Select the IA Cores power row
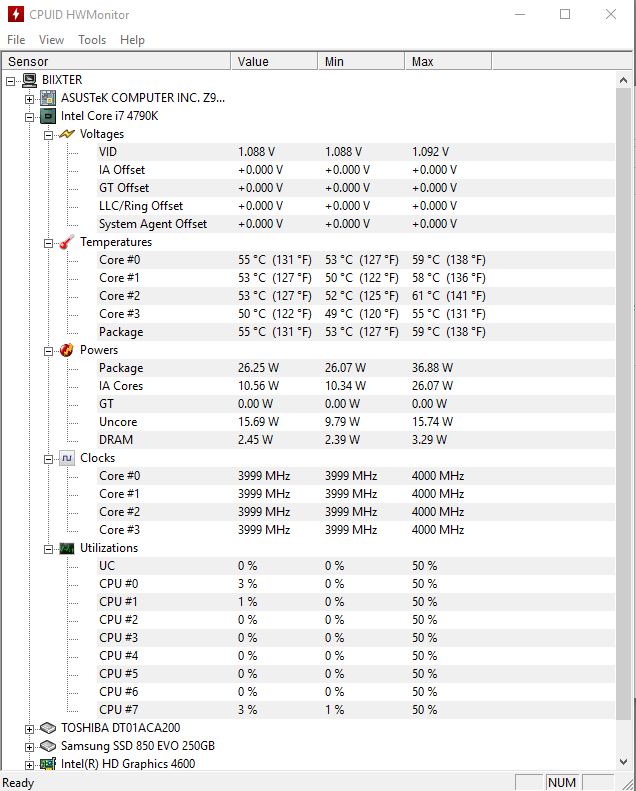The width and height of the screenshot is (636, 791). click(x=356, y=386)
